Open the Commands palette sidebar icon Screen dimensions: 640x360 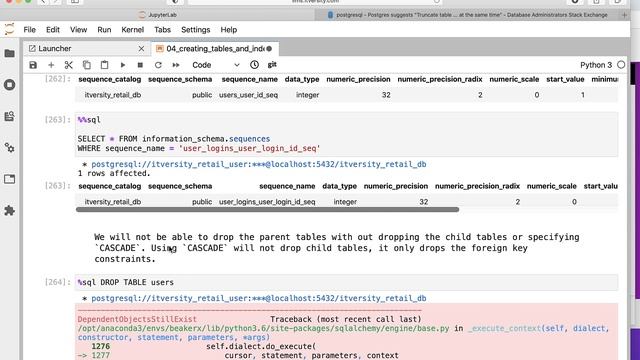pyautogui.click(x=9, y=116)
